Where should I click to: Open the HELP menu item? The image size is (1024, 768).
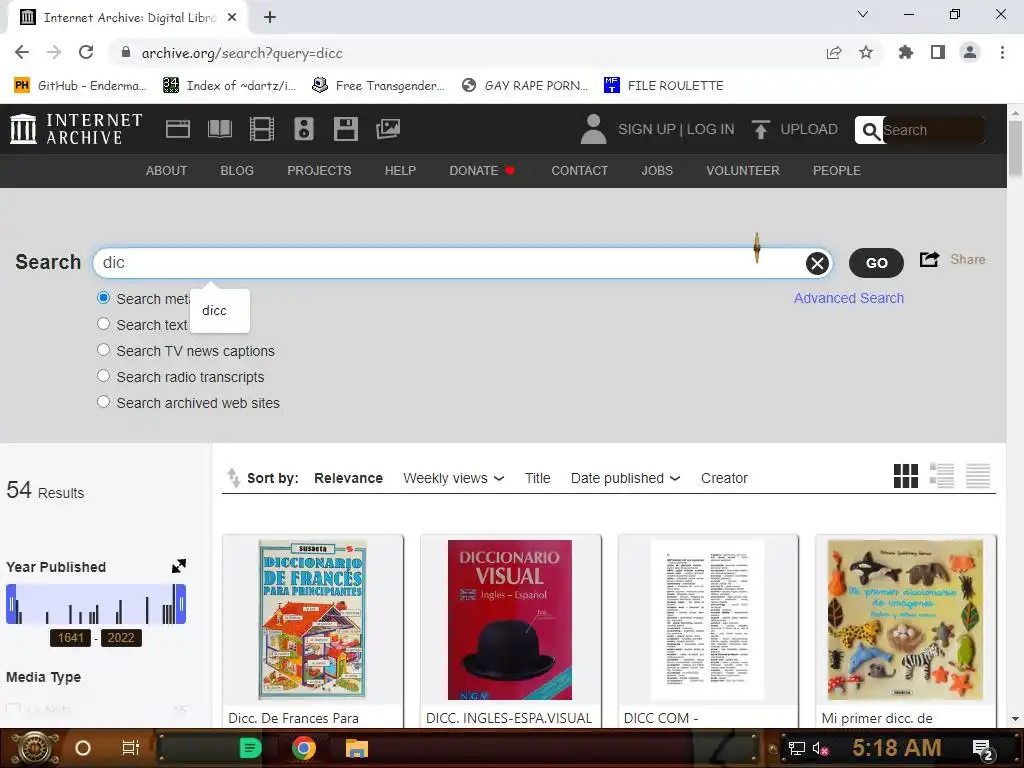pos(400,170)
